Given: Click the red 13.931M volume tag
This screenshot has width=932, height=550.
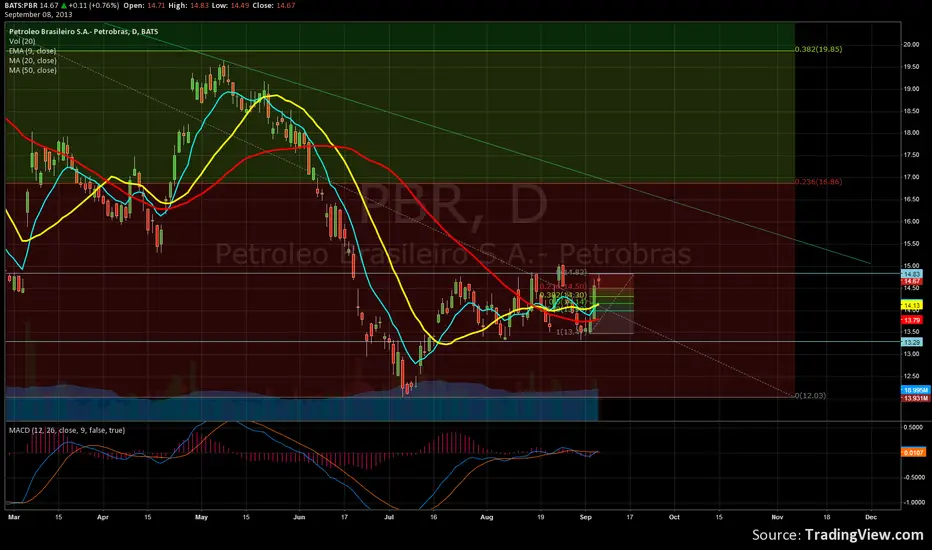Looking at the screenshot, I should click(x=915, y=398).
